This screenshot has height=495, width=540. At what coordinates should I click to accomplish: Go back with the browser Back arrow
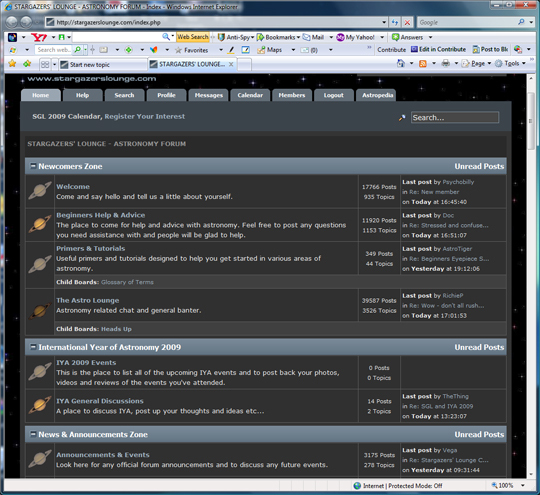coord(12,22)
